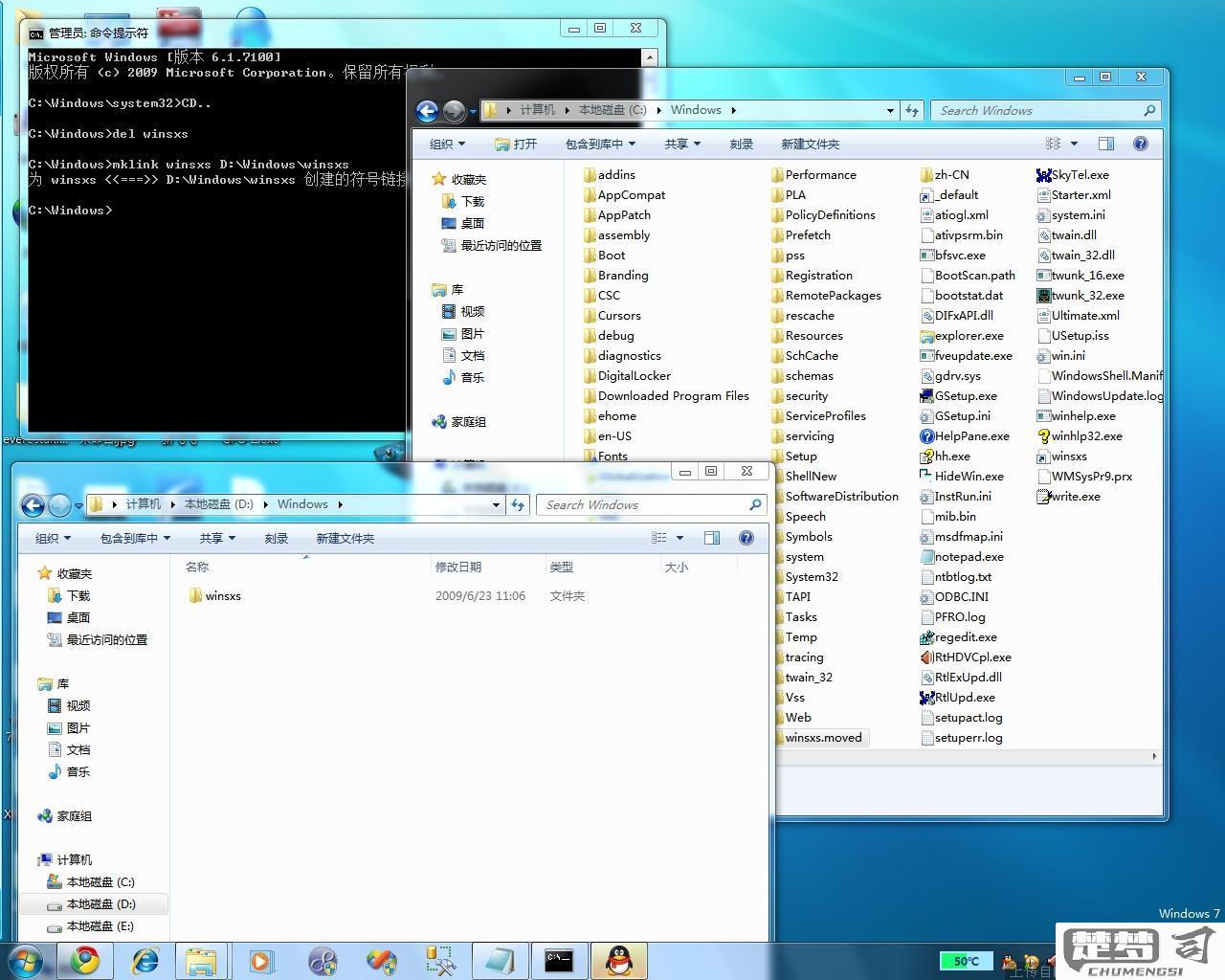This screenshot has width=1225, height=980.
Task: Open QQ penguin icon on the taskbar
Action: 619,961
